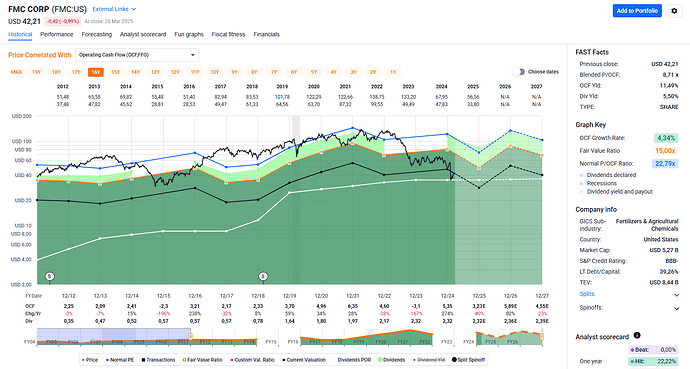Click the split marker near FY 12/12
This screenshot has width=690, height=369.
tap(50, 276)
